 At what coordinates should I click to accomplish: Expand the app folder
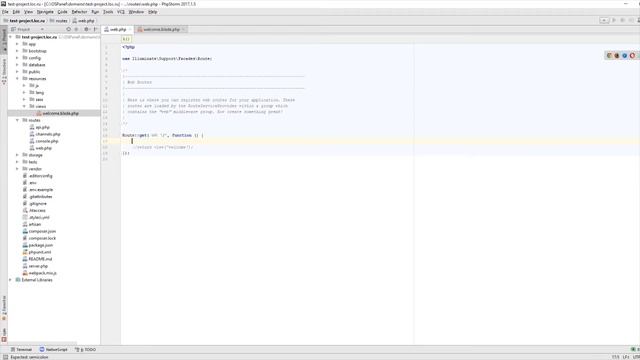[x=17, y=44]
